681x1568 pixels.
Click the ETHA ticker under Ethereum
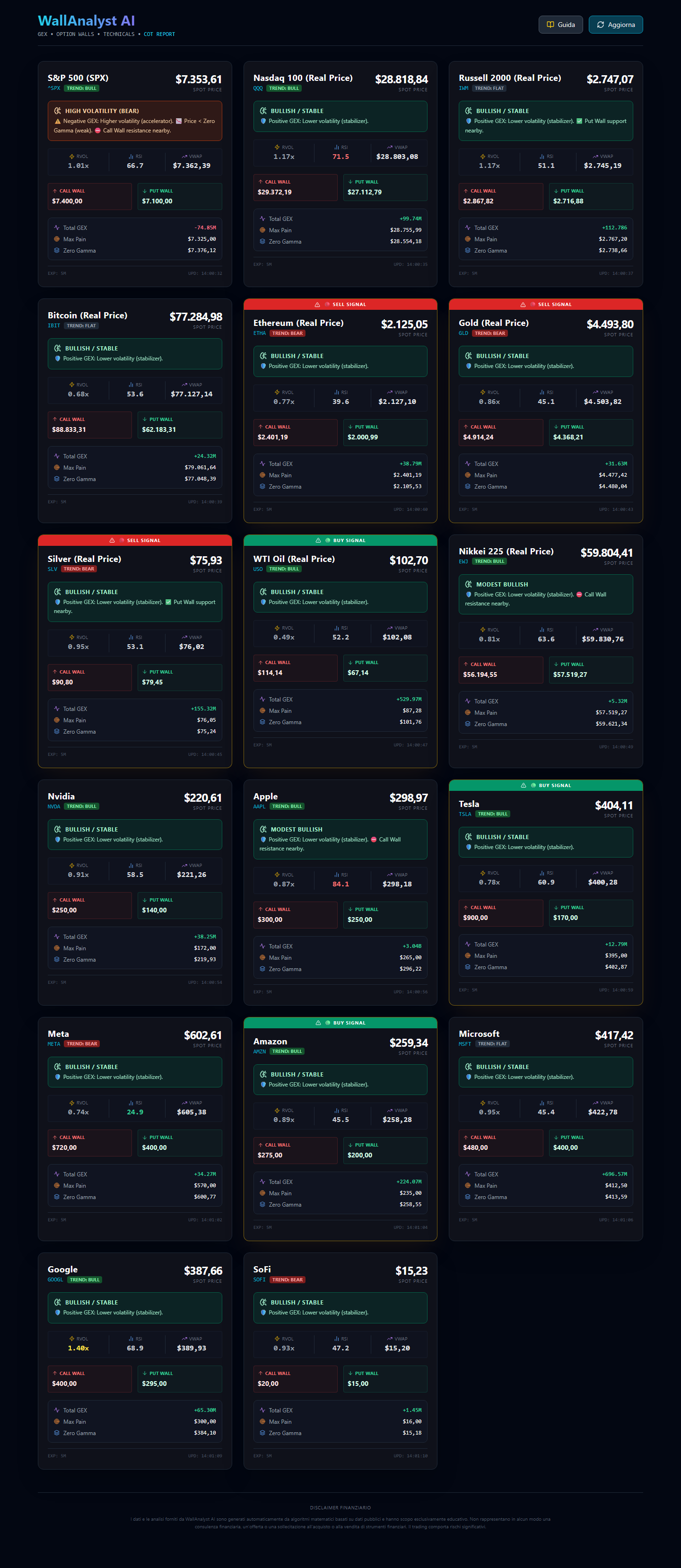coord(260,333)
